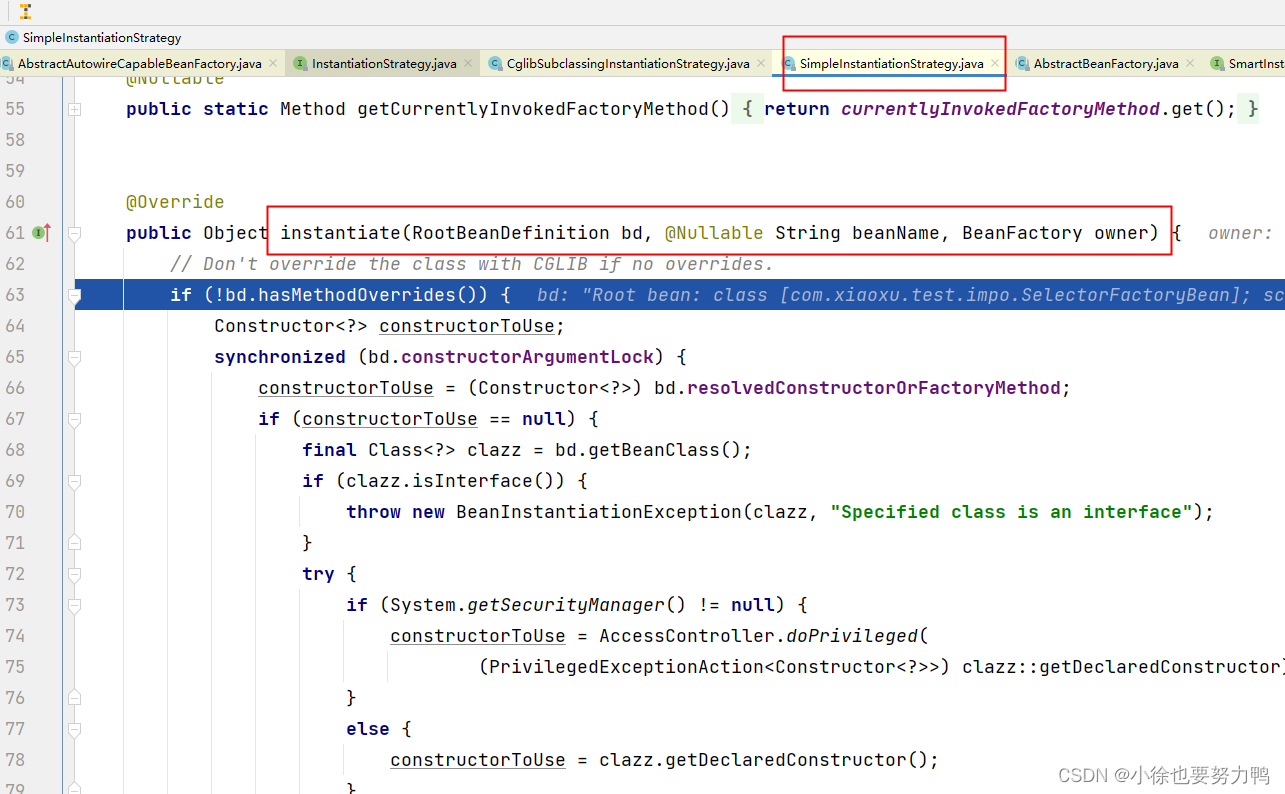Screen dimensions: 1285x794
Task: Click the interface icon on InstantiationStrategy.java tab
Action: [x=301, y=63]
